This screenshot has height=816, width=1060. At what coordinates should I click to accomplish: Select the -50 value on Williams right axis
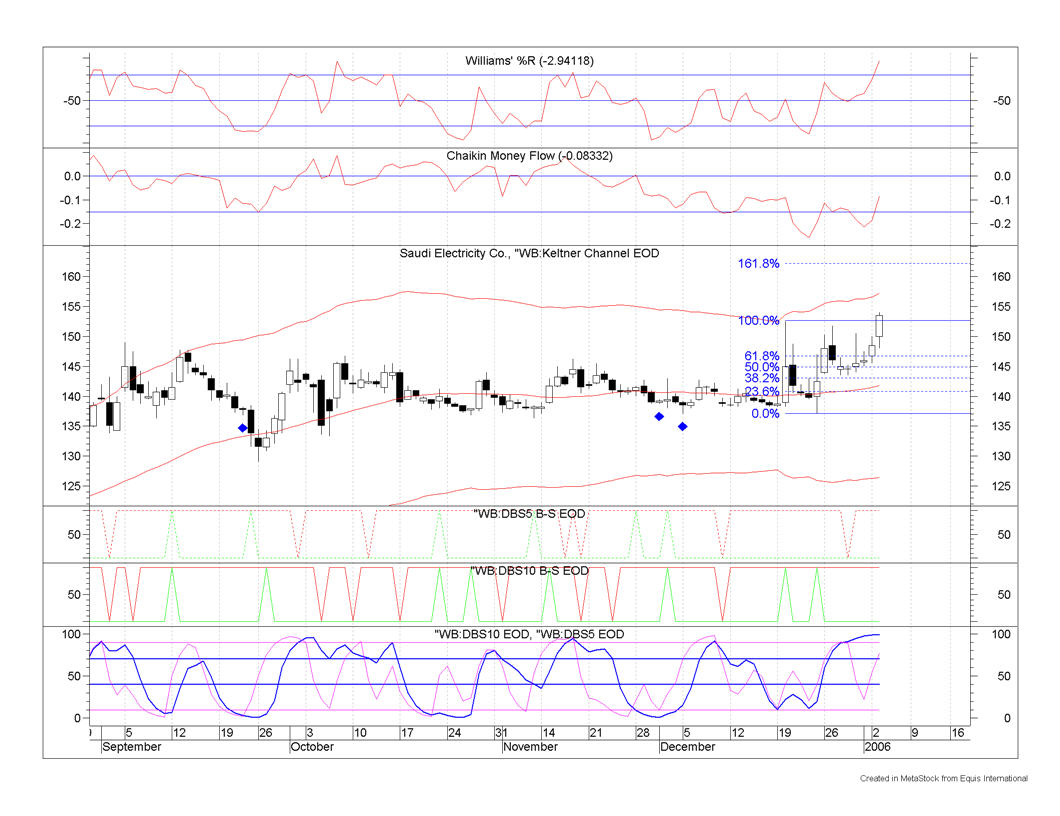[x=1001, y=101]
